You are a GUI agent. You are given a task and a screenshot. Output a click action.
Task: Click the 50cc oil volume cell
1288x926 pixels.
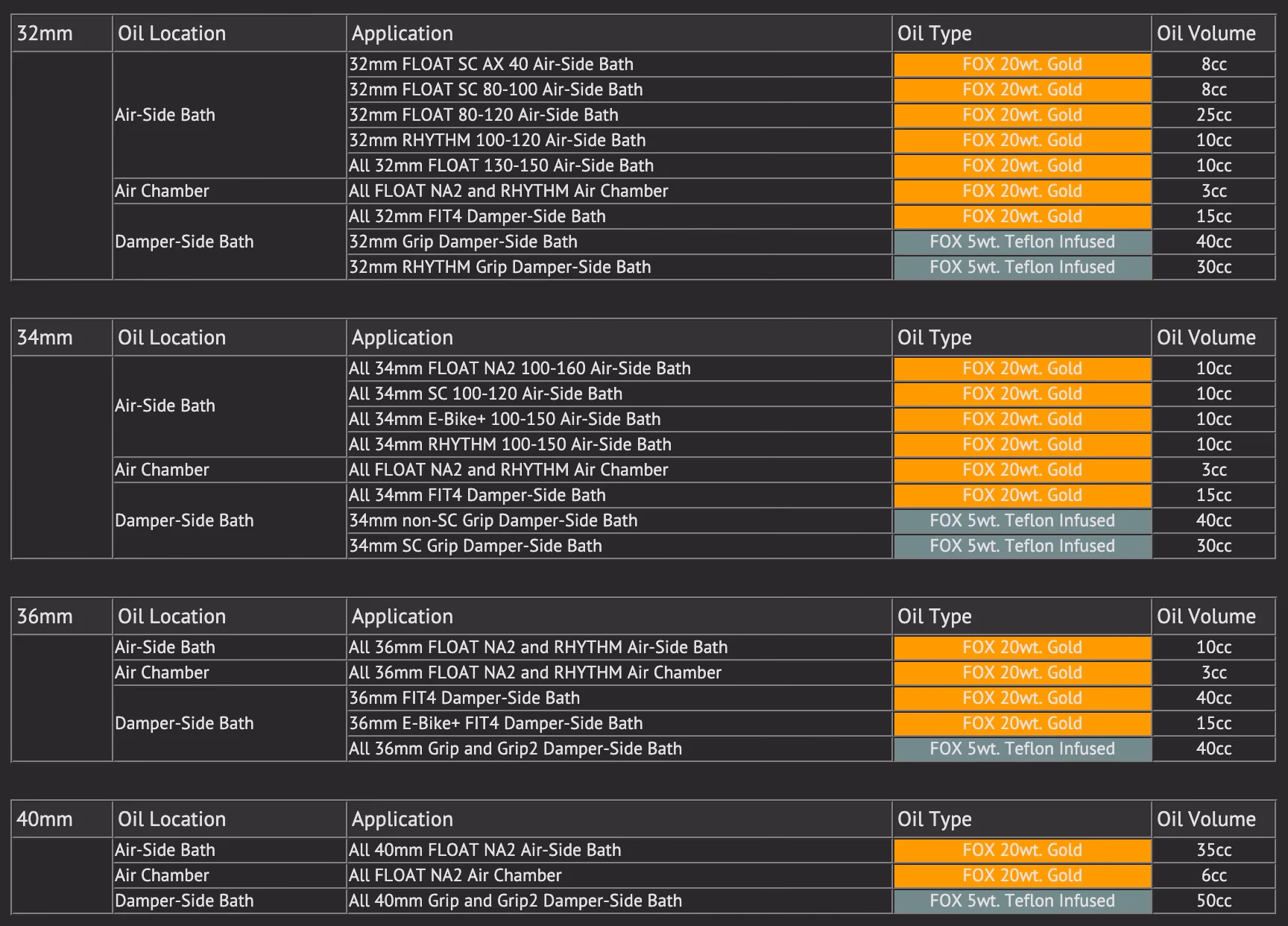tap(1213, 901)
